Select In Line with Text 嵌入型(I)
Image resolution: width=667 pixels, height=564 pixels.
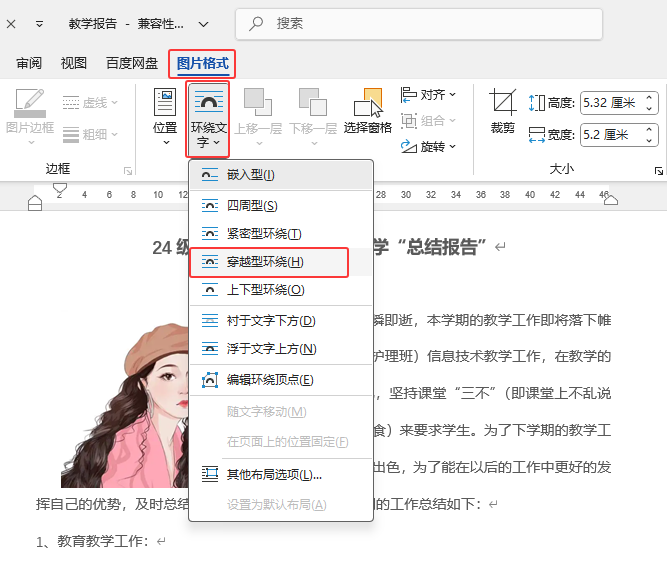point(281,175)
